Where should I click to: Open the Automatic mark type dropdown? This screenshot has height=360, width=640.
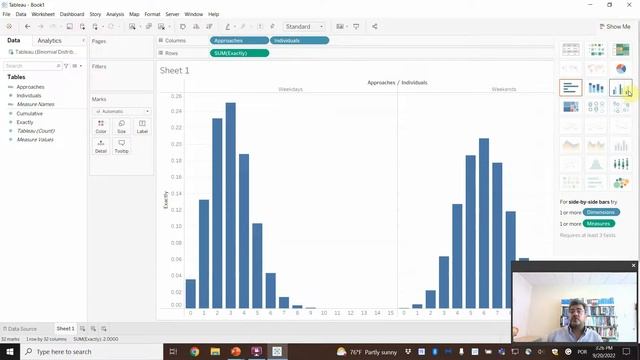pyautogui.click(x=122, y=111)
